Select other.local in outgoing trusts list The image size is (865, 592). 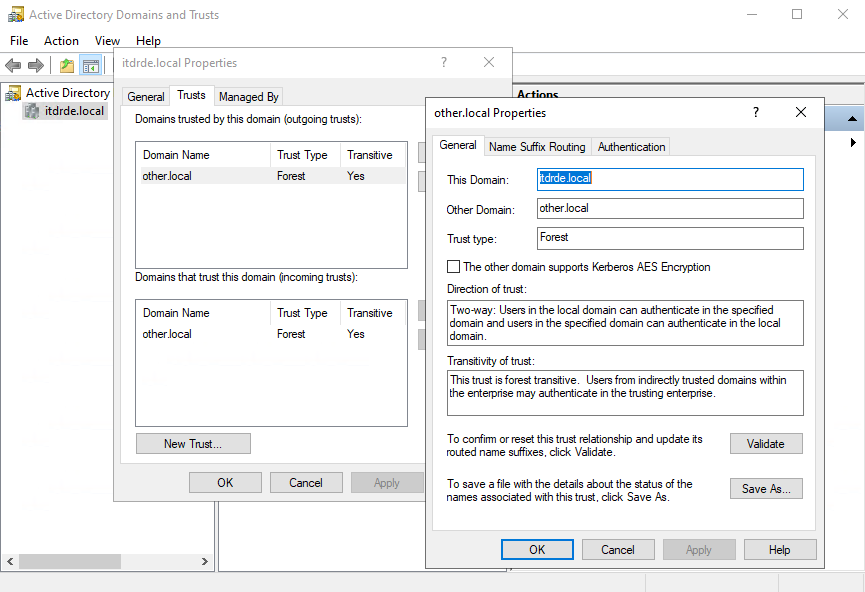coord(273,176)
